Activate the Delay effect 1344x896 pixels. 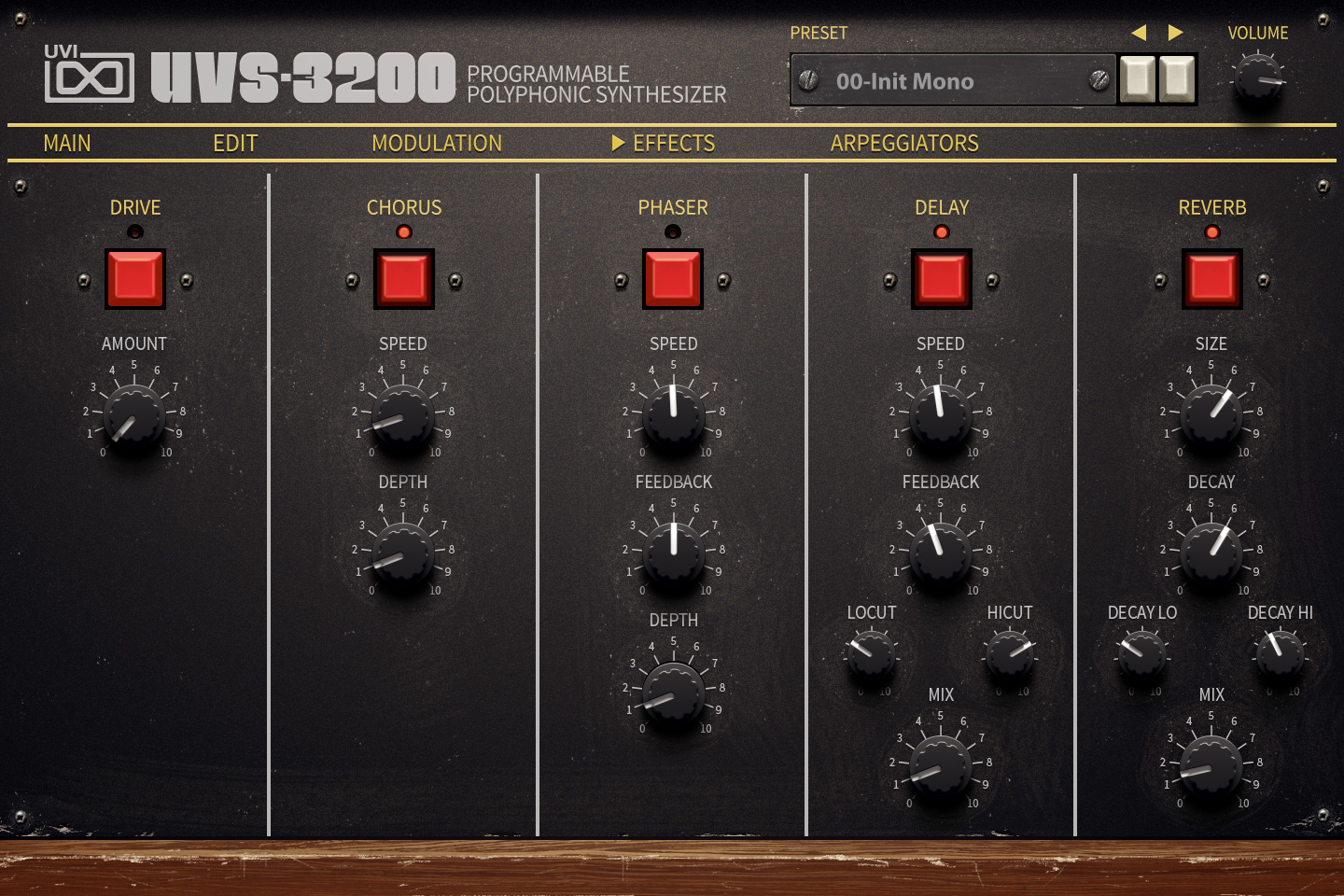pyautogui.click(x=941, y=277)
